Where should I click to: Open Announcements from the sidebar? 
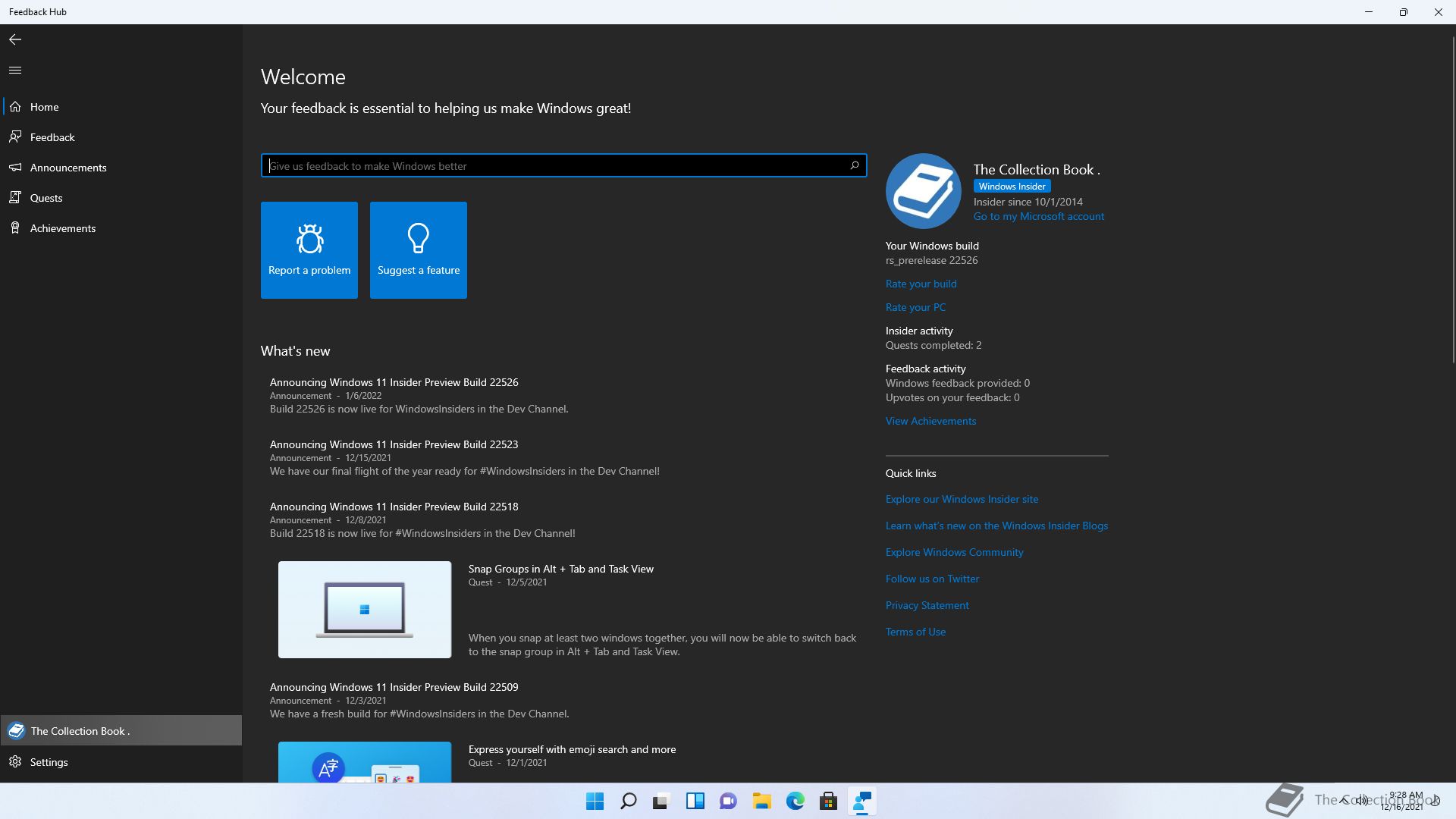pyautogui.click(x=121, y=168)
